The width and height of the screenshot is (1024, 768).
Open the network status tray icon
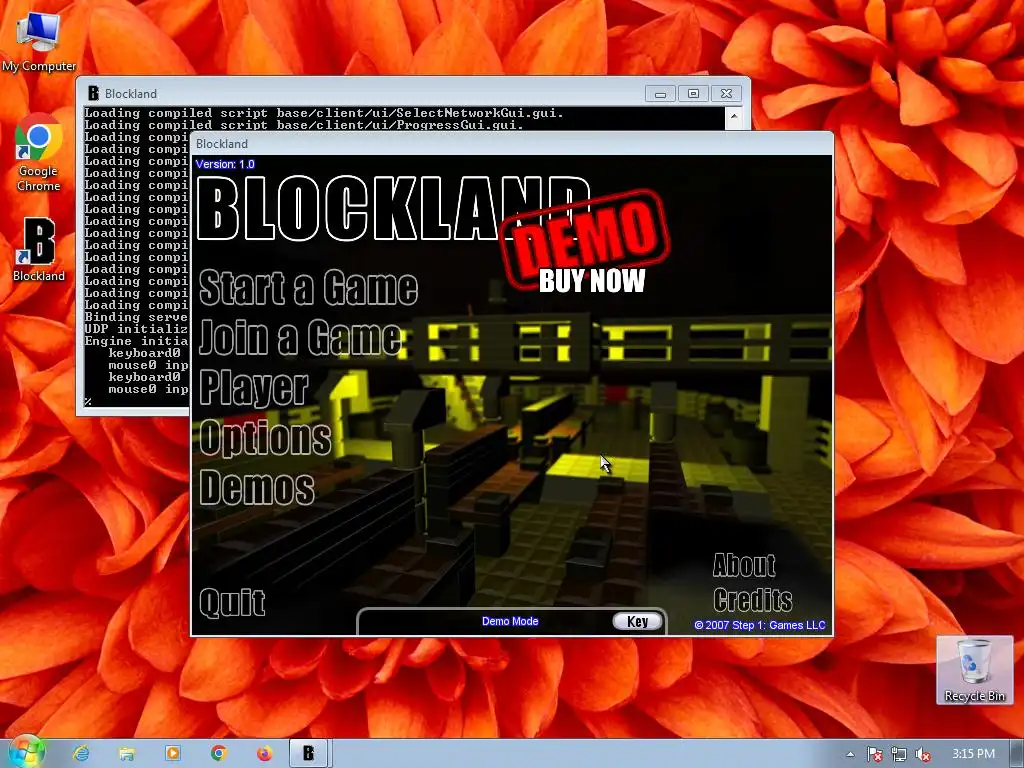(x=899, y=754)
